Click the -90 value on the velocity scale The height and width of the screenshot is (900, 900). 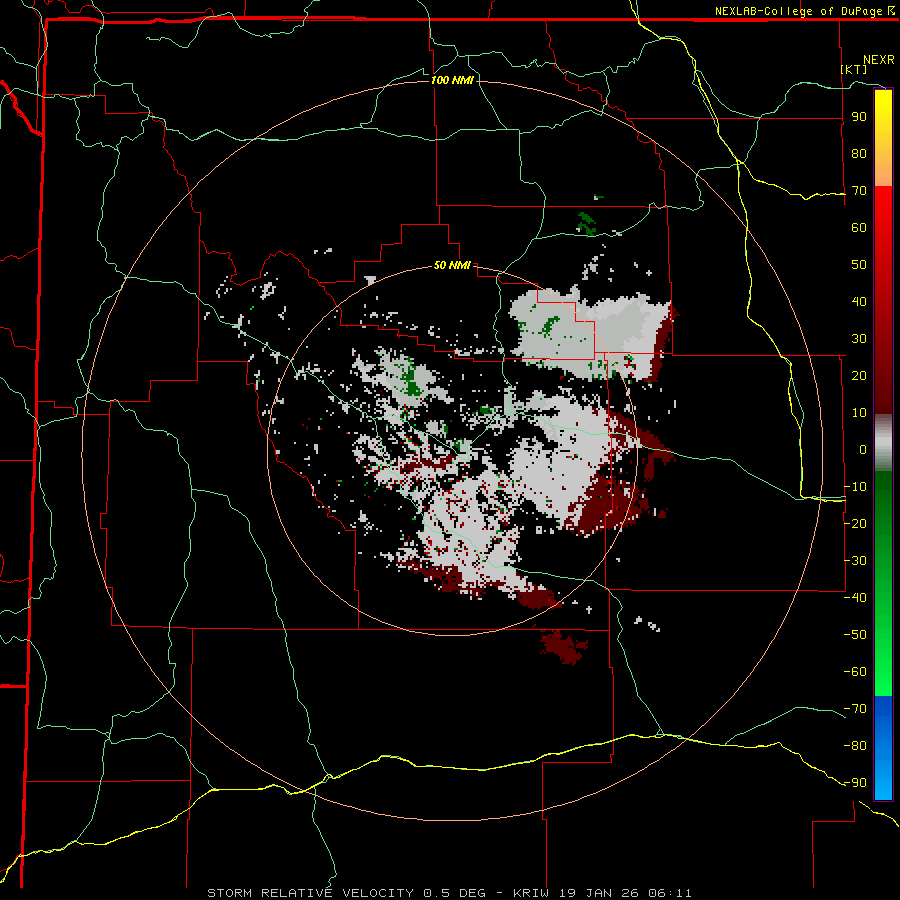tap(855, 783)
